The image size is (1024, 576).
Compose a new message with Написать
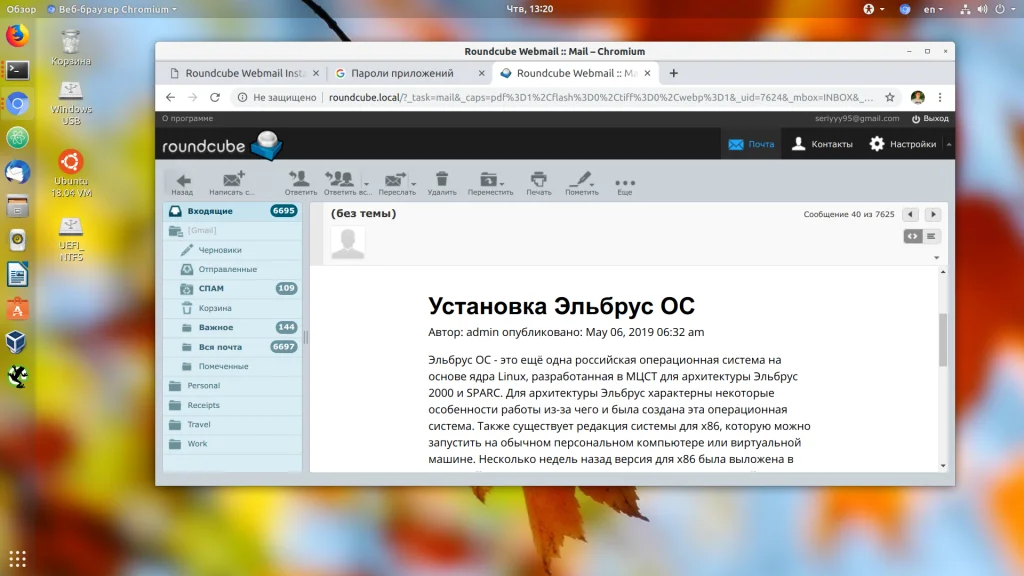232,184
